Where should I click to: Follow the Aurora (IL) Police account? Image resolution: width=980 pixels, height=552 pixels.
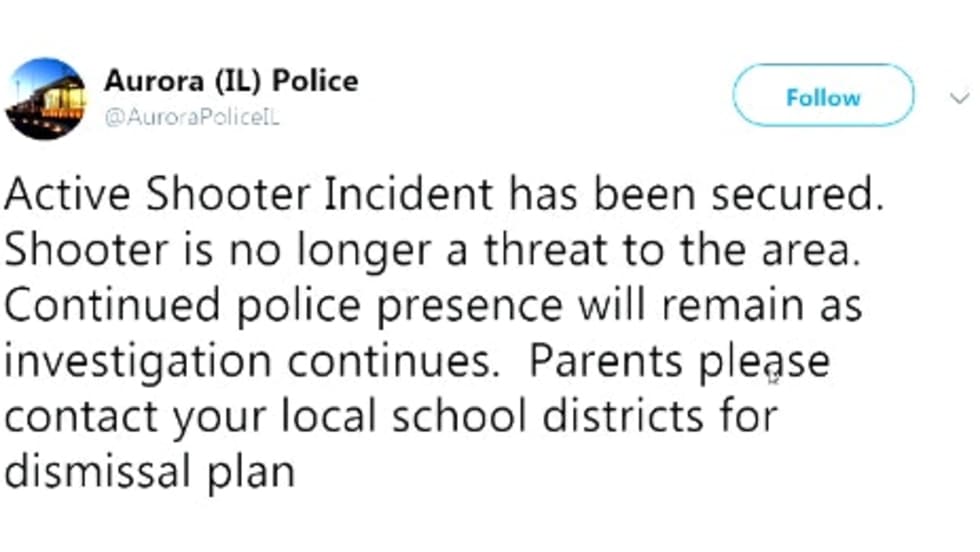click(x=823, y=96)
